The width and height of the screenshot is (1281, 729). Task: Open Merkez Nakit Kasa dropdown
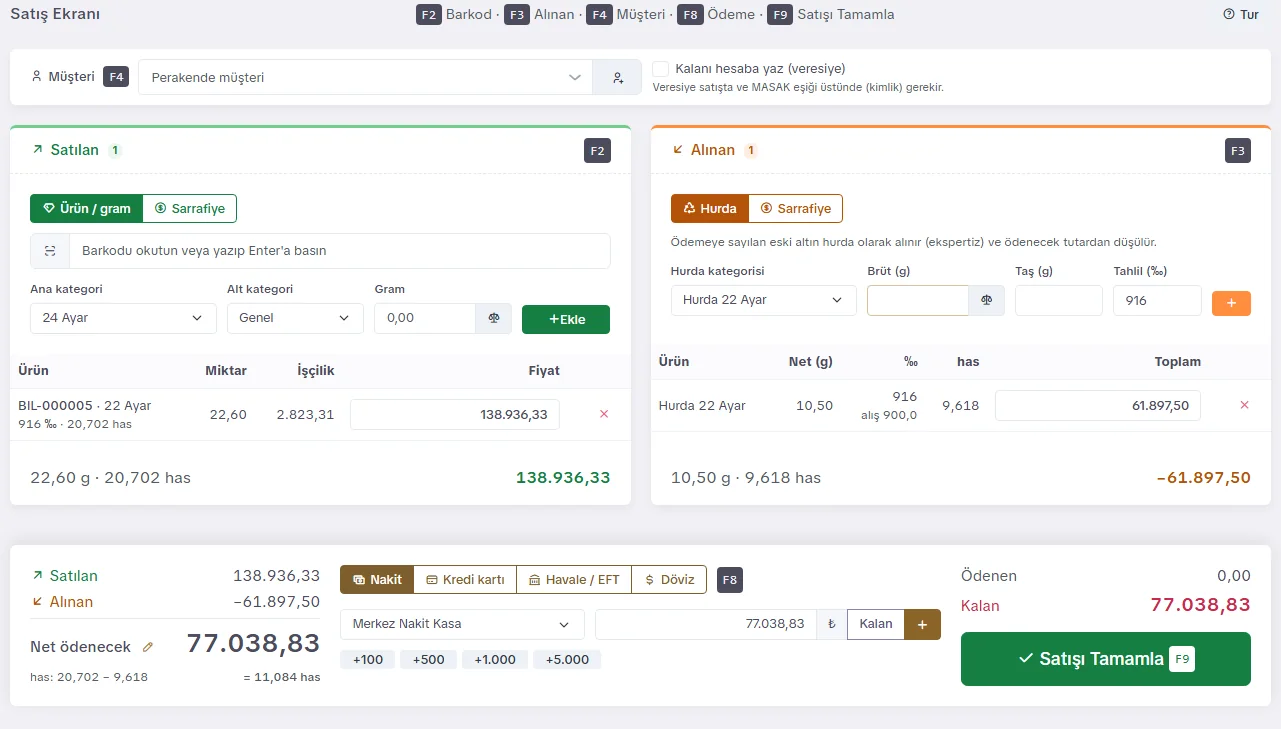(462, 624)
